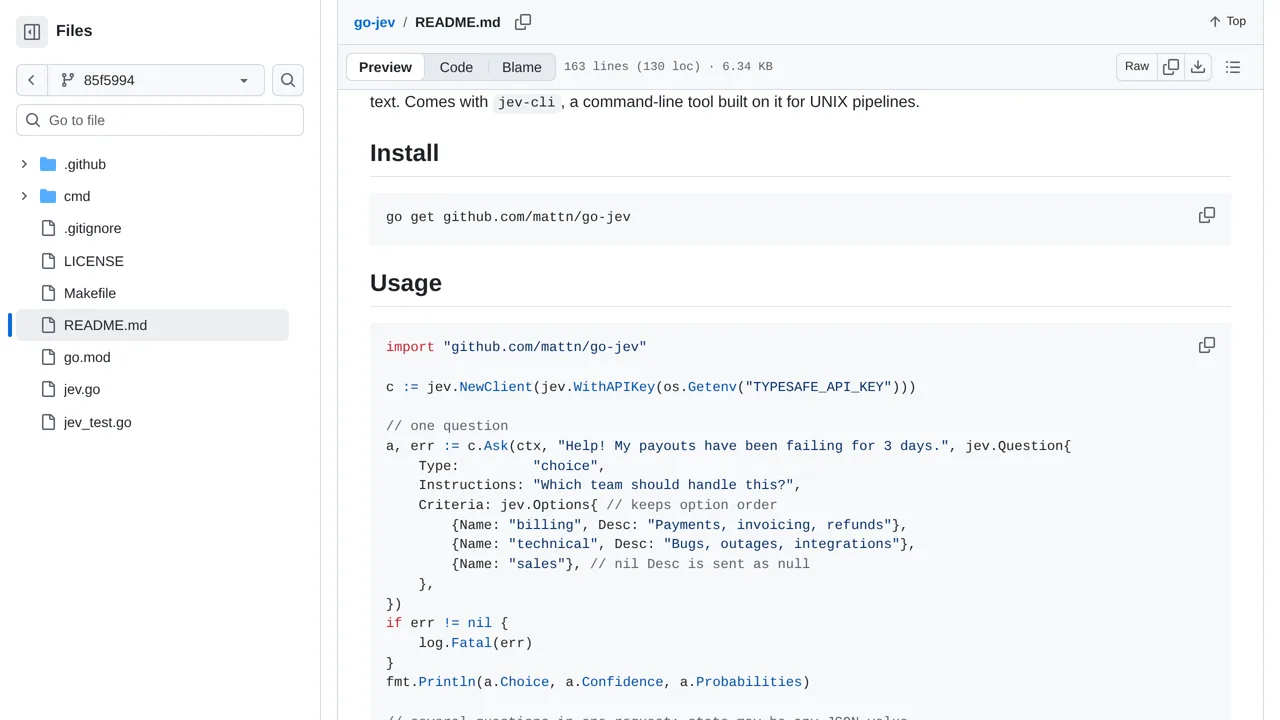Copy the Usage code block
The height and width of the screenshot is (720, 1280).
(1207, 345)
